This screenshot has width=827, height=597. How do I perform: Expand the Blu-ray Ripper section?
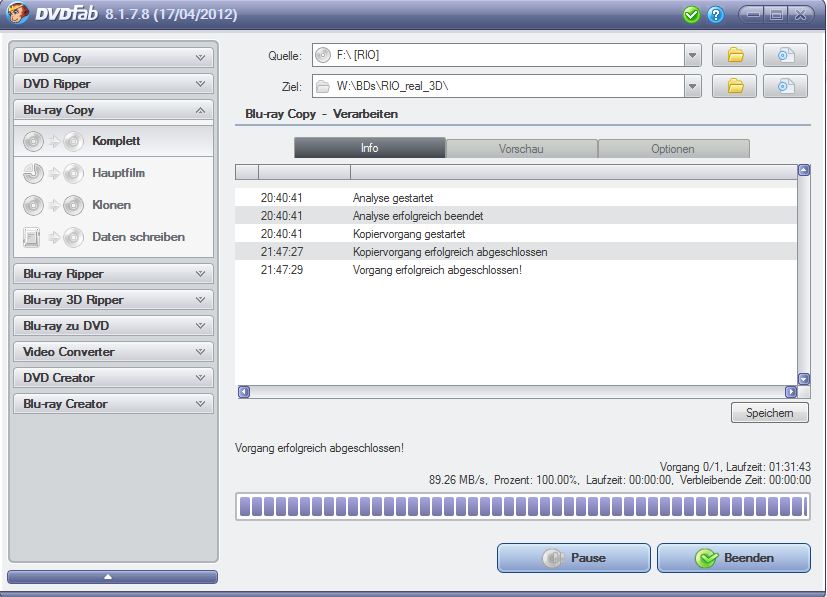pos(113,274)
